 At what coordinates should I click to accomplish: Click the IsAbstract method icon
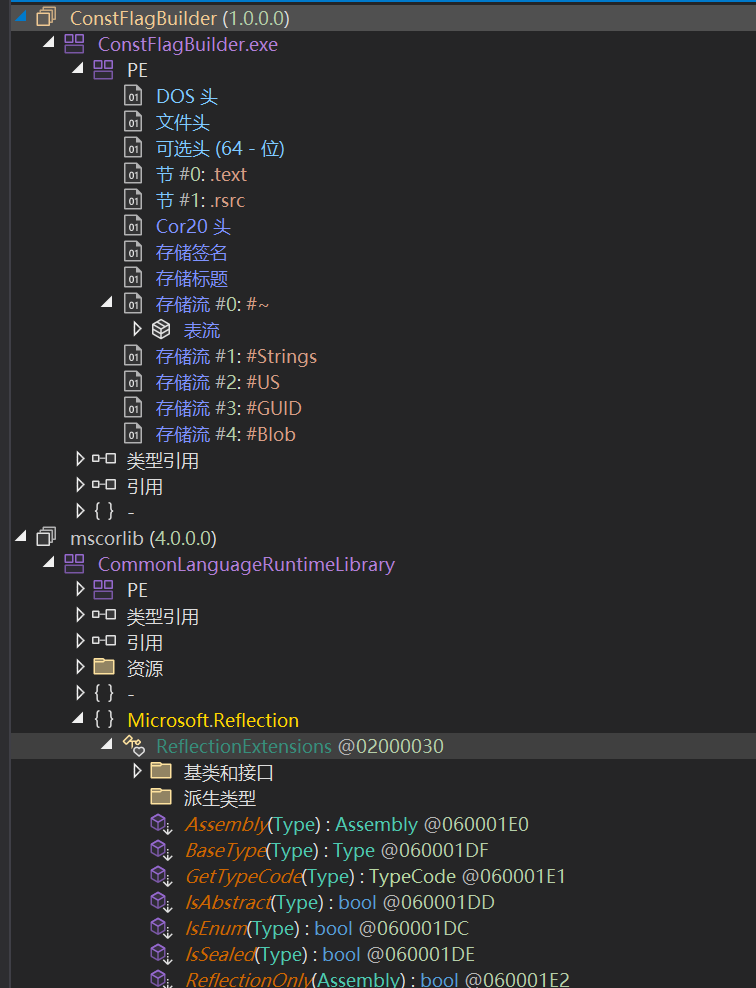(x=161, y=902)
